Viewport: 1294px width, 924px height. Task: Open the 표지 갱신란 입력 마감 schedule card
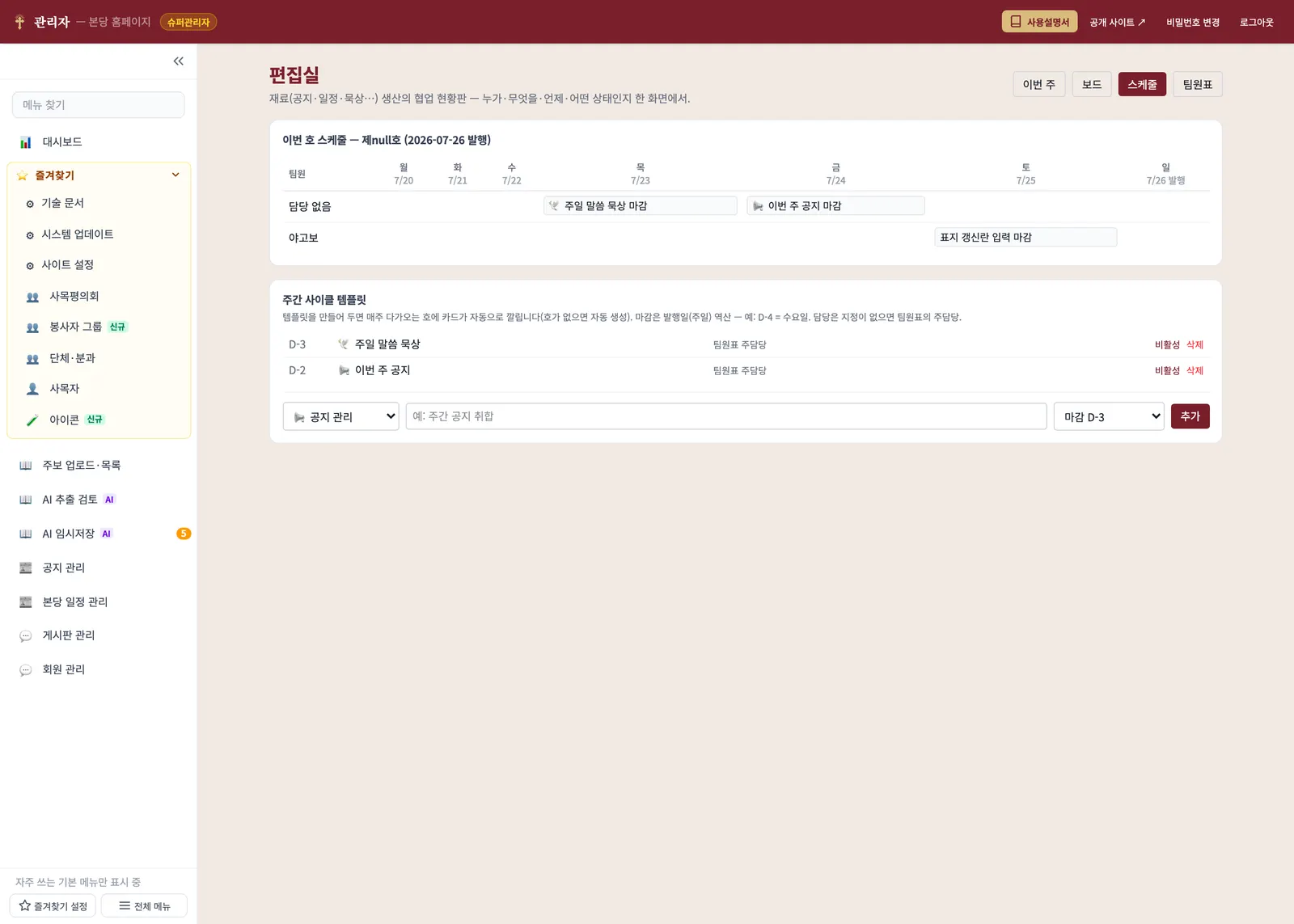pyautogui.click(x=1025, y=238)
